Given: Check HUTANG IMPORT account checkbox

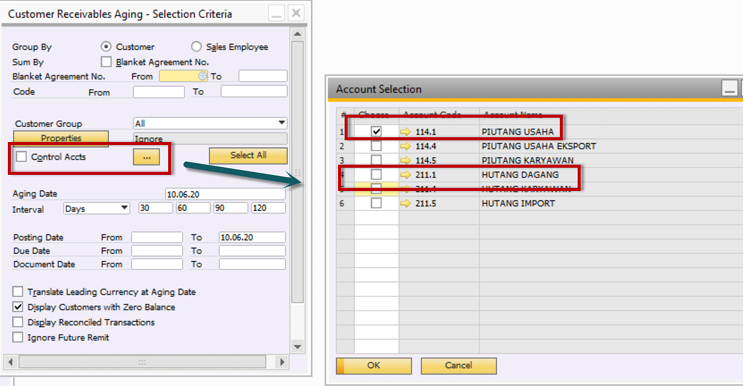Looking at the screenshot, I should tap(376, 203).
